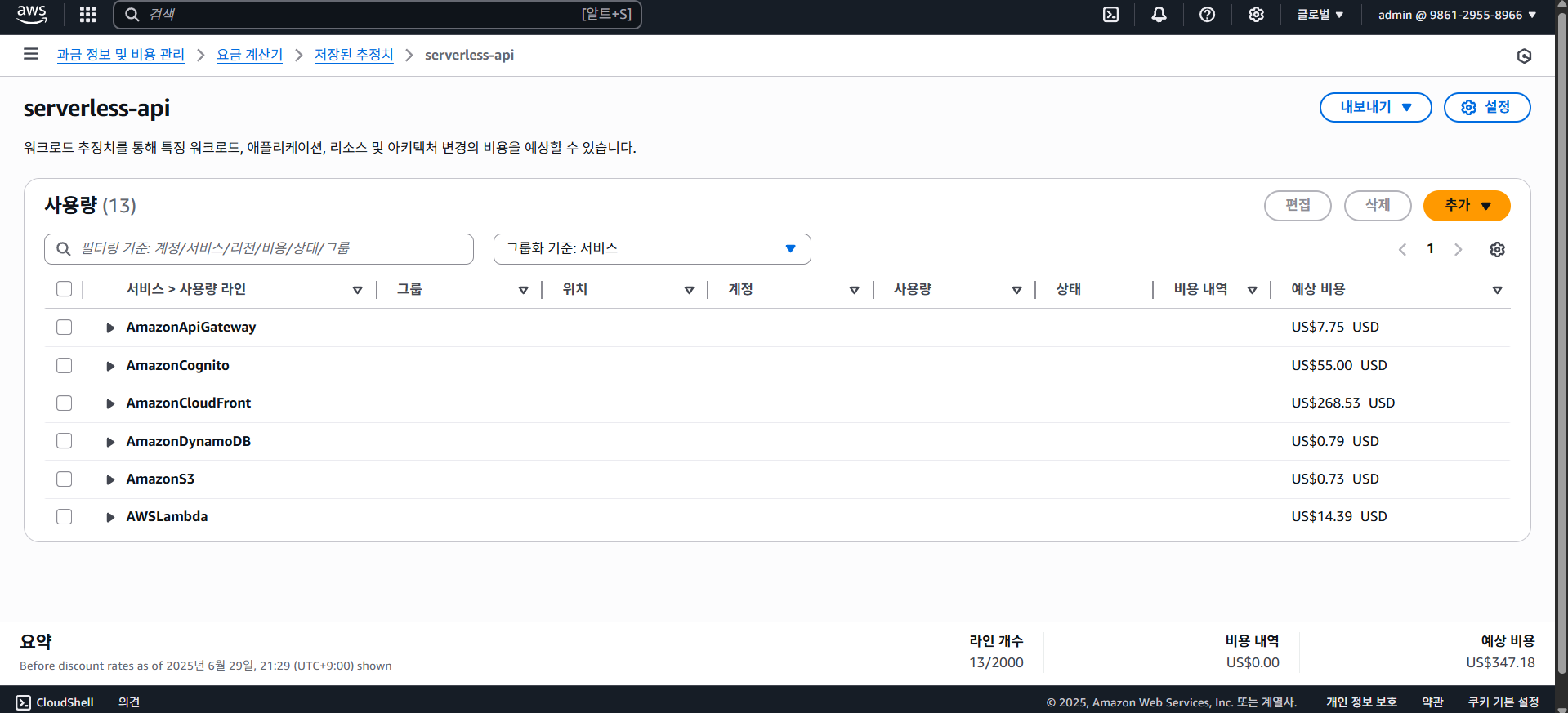
Task: Expand the AmazonApiGateway row
Action: click(x=109, y=328)
